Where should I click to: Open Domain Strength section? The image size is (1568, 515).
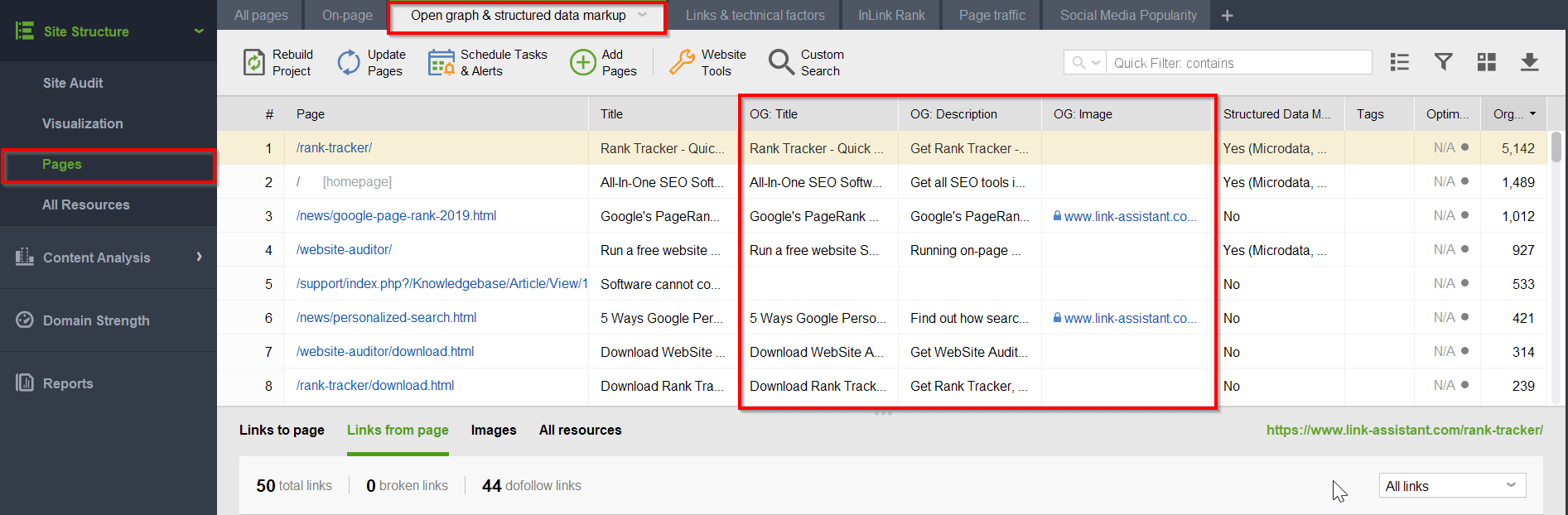(96, 320)
